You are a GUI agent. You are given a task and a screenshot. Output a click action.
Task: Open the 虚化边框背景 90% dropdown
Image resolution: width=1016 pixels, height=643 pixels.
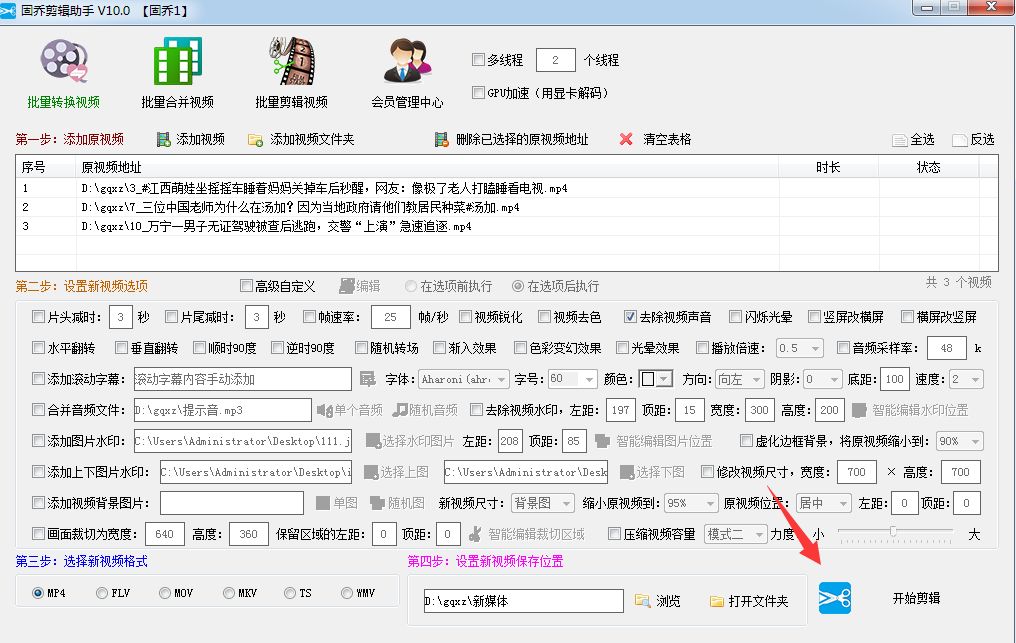(960, 441)
